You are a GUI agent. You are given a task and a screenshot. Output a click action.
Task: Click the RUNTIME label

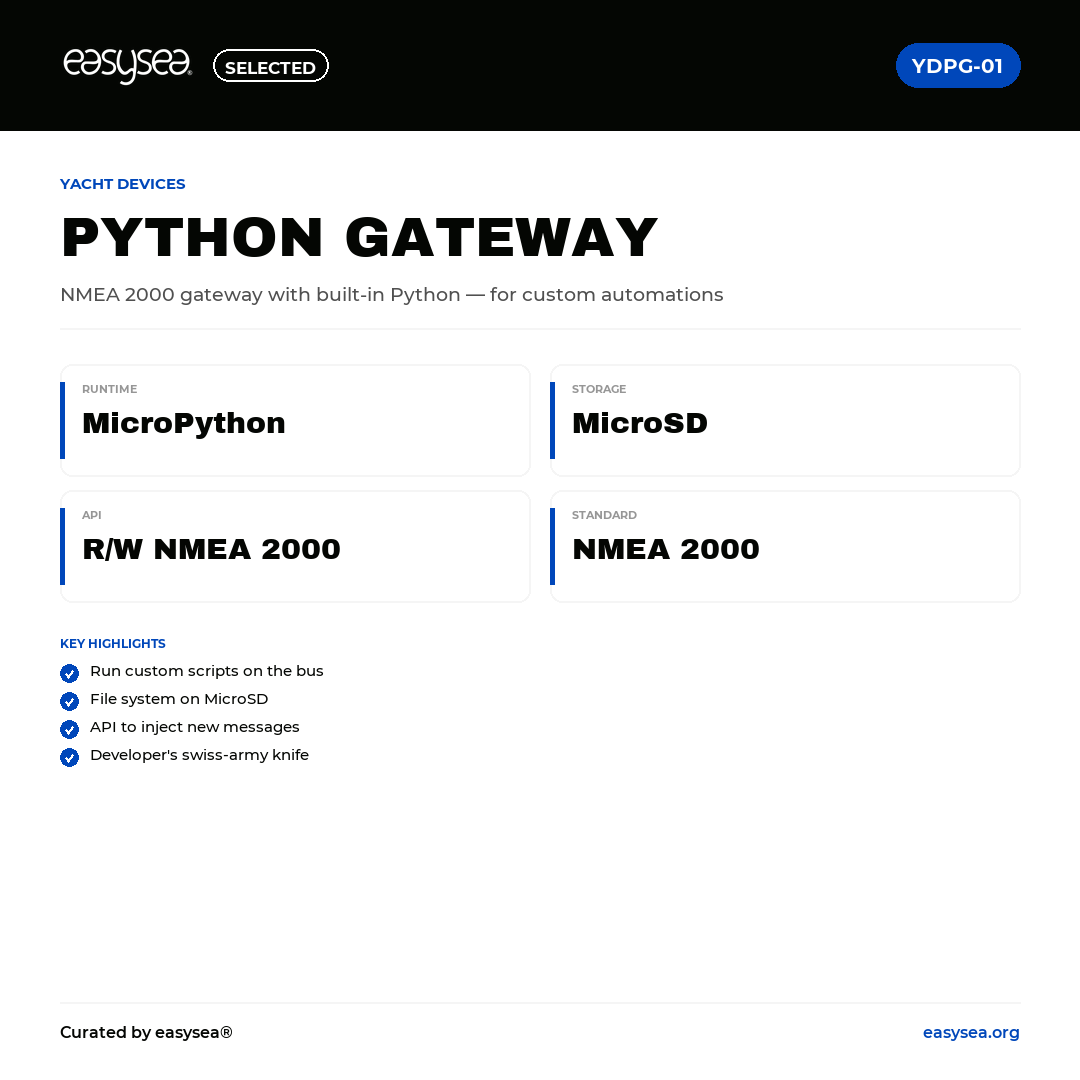(x=110, y=389)
